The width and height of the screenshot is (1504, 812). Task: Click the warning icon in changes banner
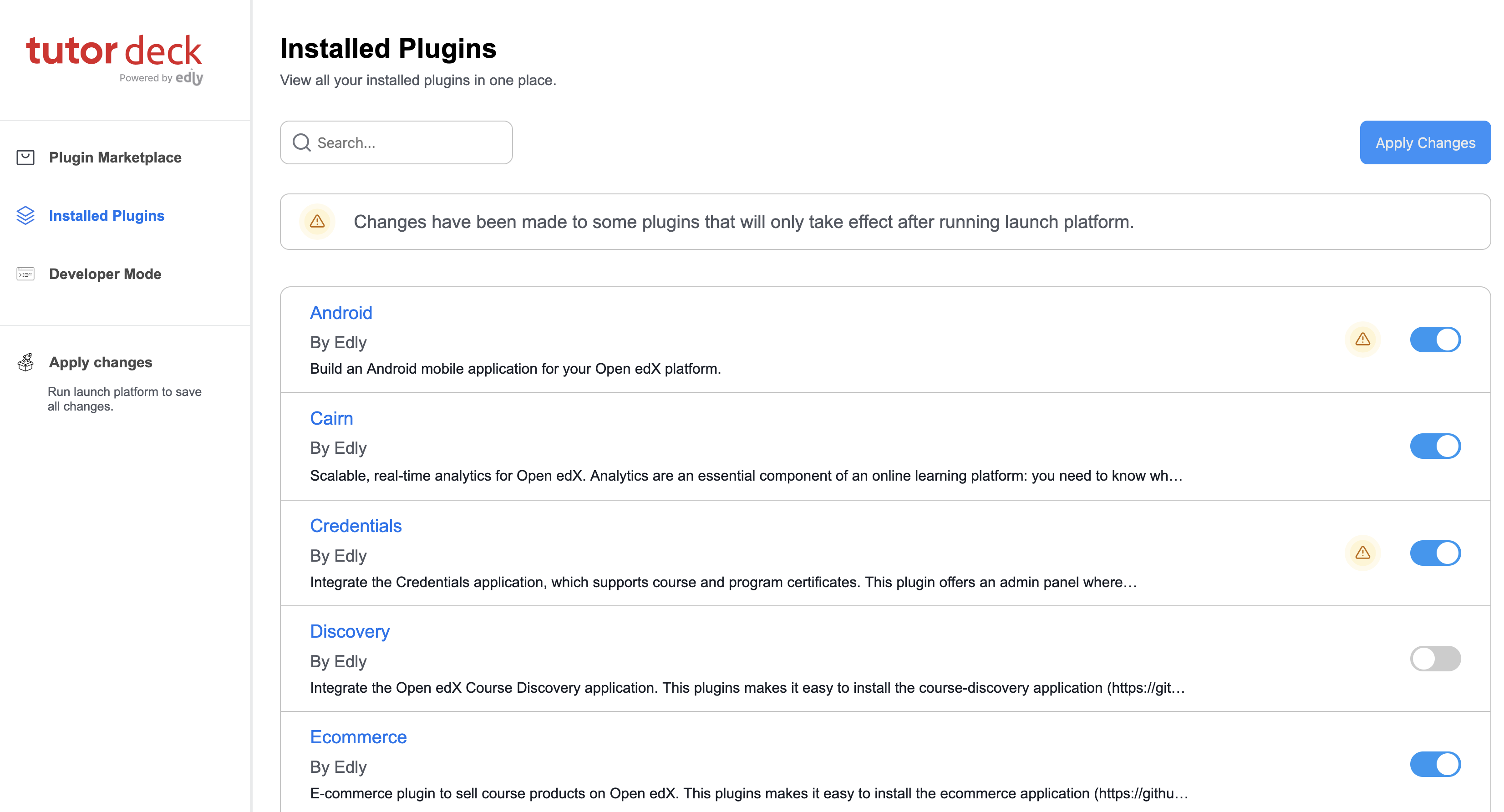pyautogui.click(x=317, y=221)
